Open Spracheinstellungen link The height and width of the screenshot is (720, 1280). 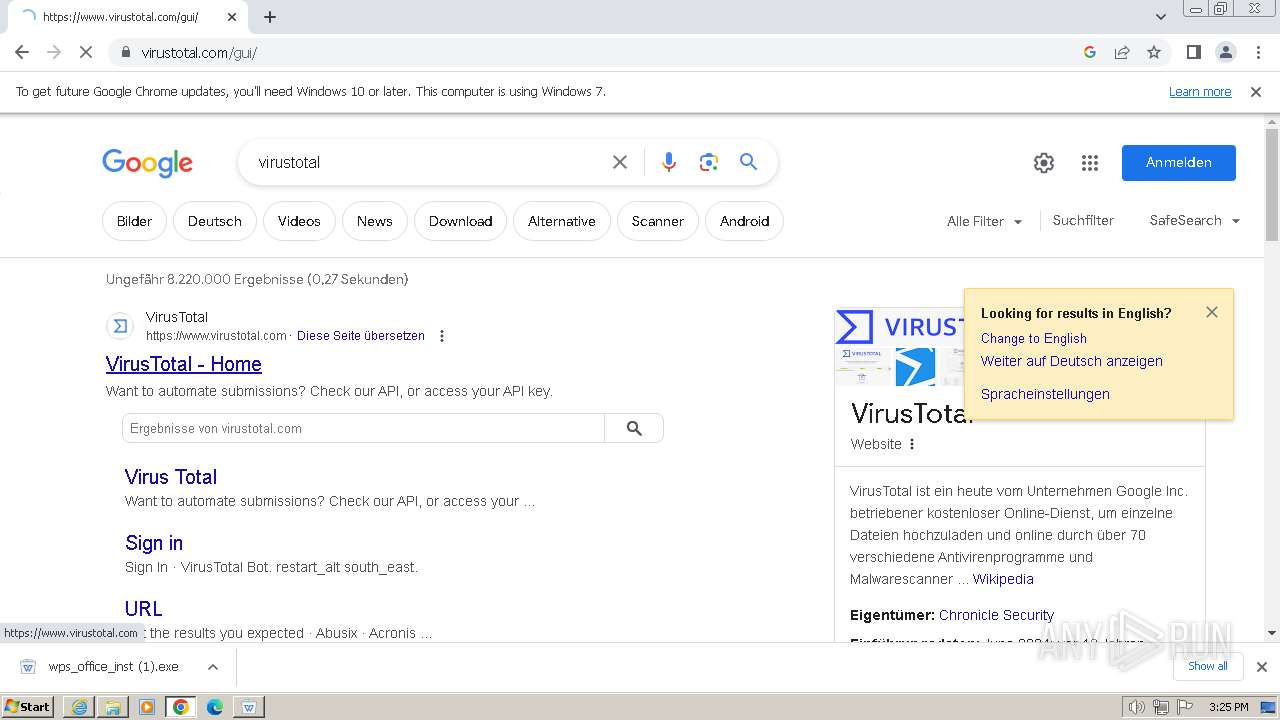point(1045,394)
